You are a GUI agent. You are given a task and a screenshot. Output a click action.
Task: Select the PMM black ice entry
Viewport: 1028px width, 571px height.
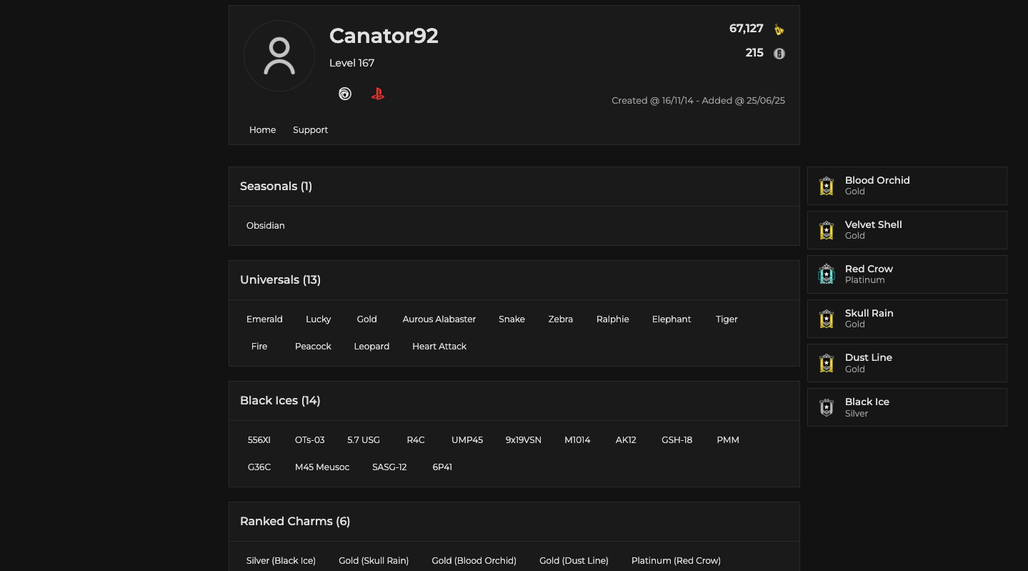coord(728,440)
